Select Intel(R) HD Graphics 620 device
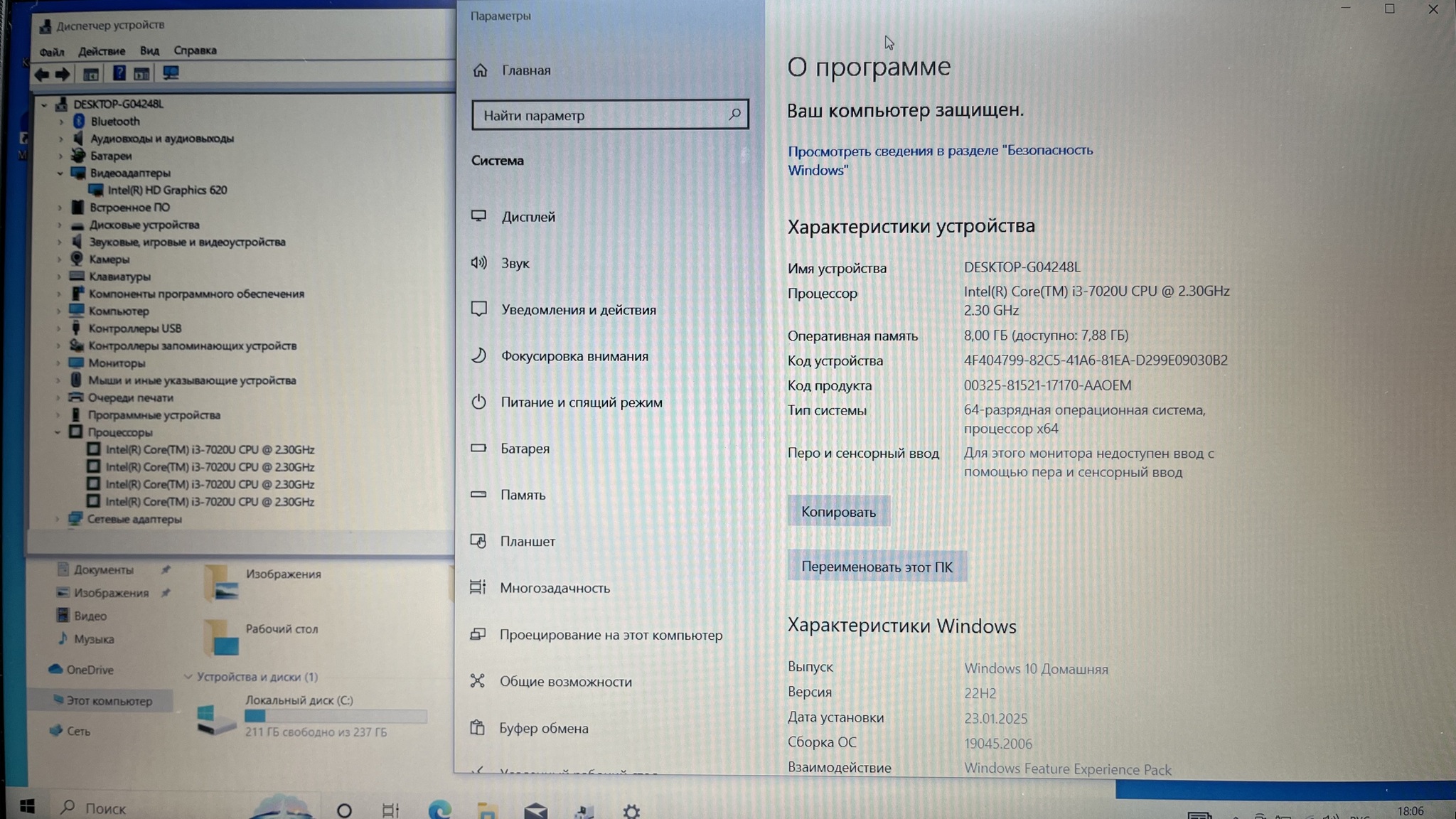Screen dimensions: 1456x819 (x=167, y=191)
